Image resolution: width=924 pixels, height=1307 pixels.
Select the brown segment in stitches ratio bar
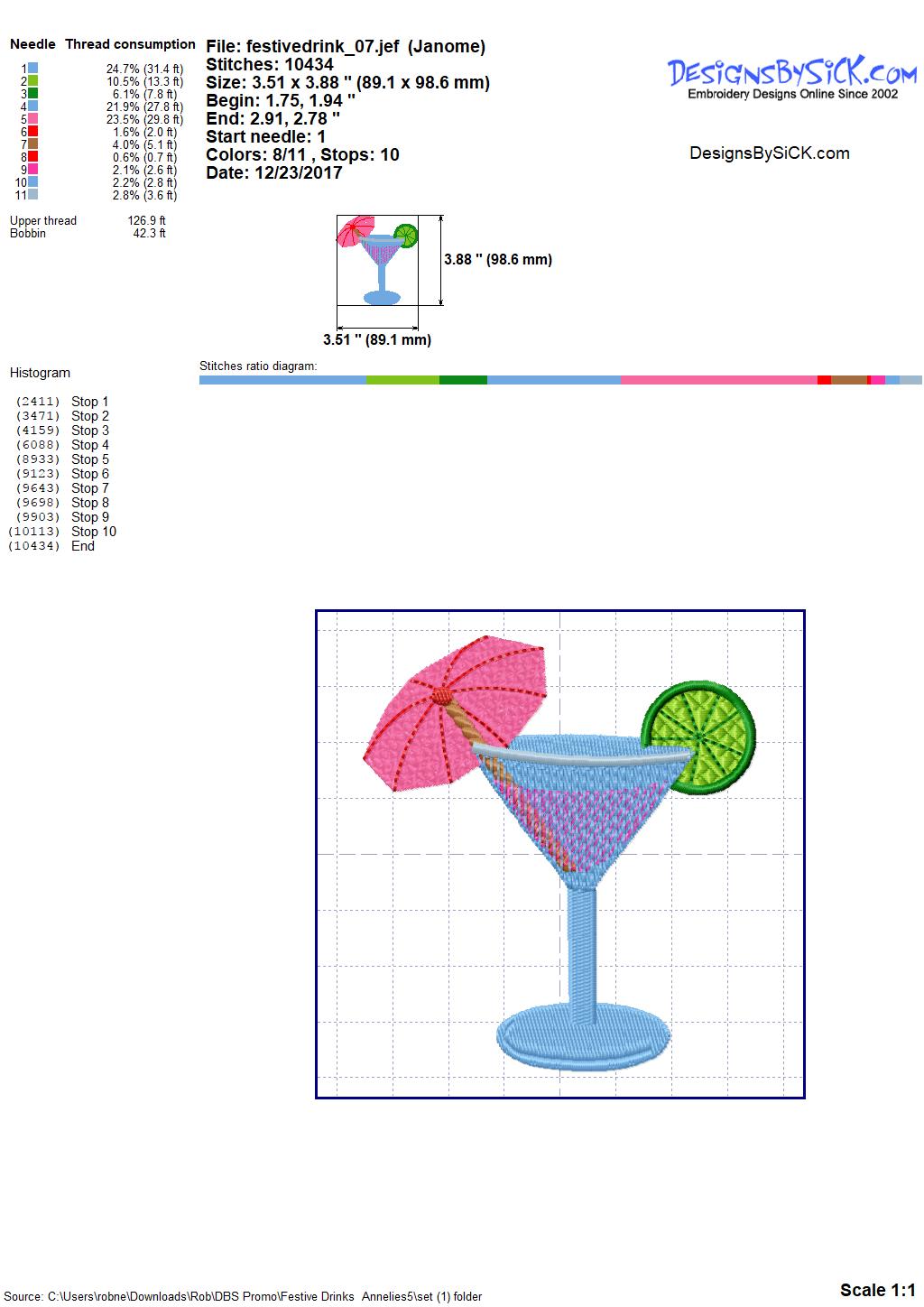coord(848,380)
